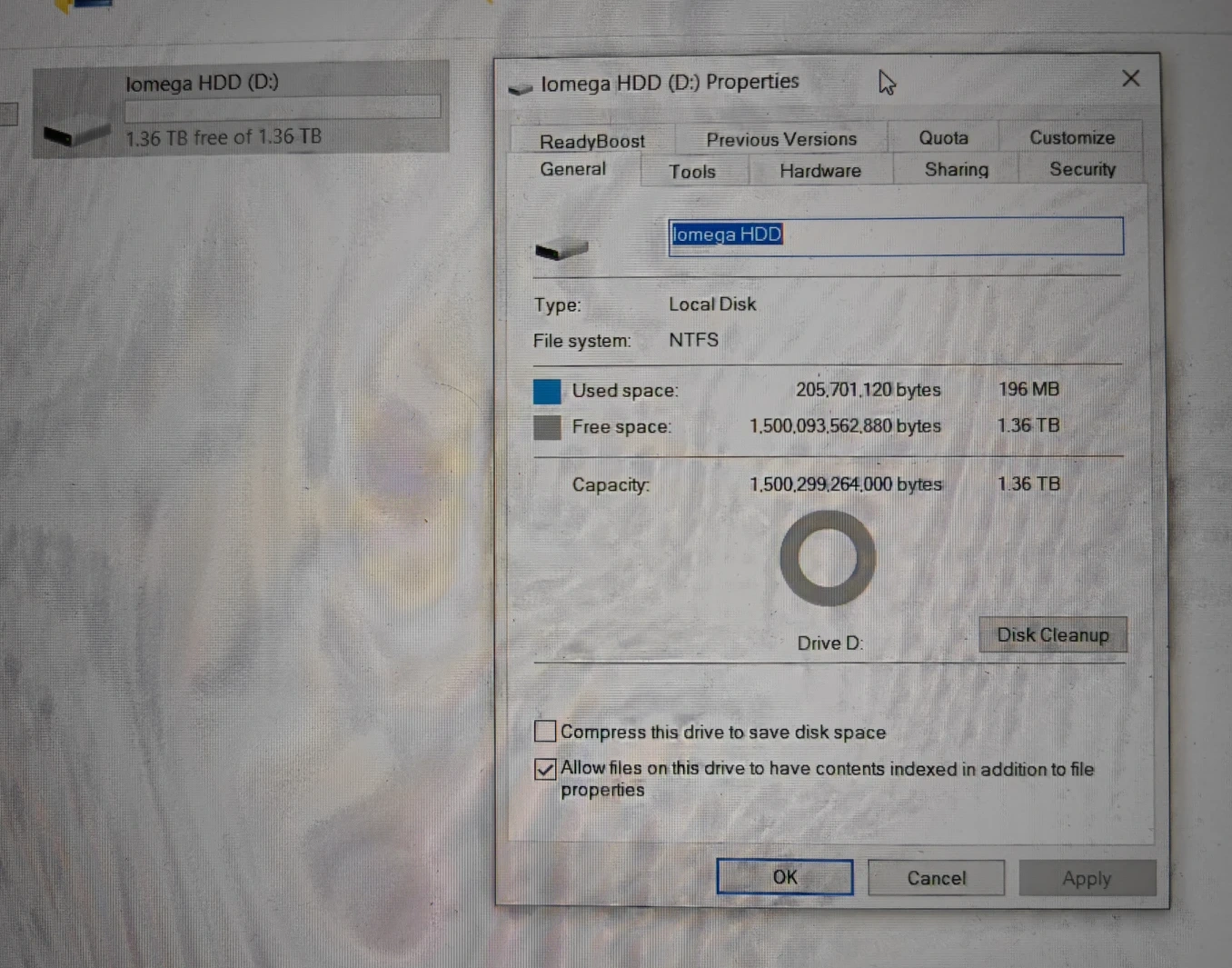Uncheck Allow files to be indexed checkbox
This screenshot has height=968, width=1232.
pyautogui.click(x=545, y=769)
